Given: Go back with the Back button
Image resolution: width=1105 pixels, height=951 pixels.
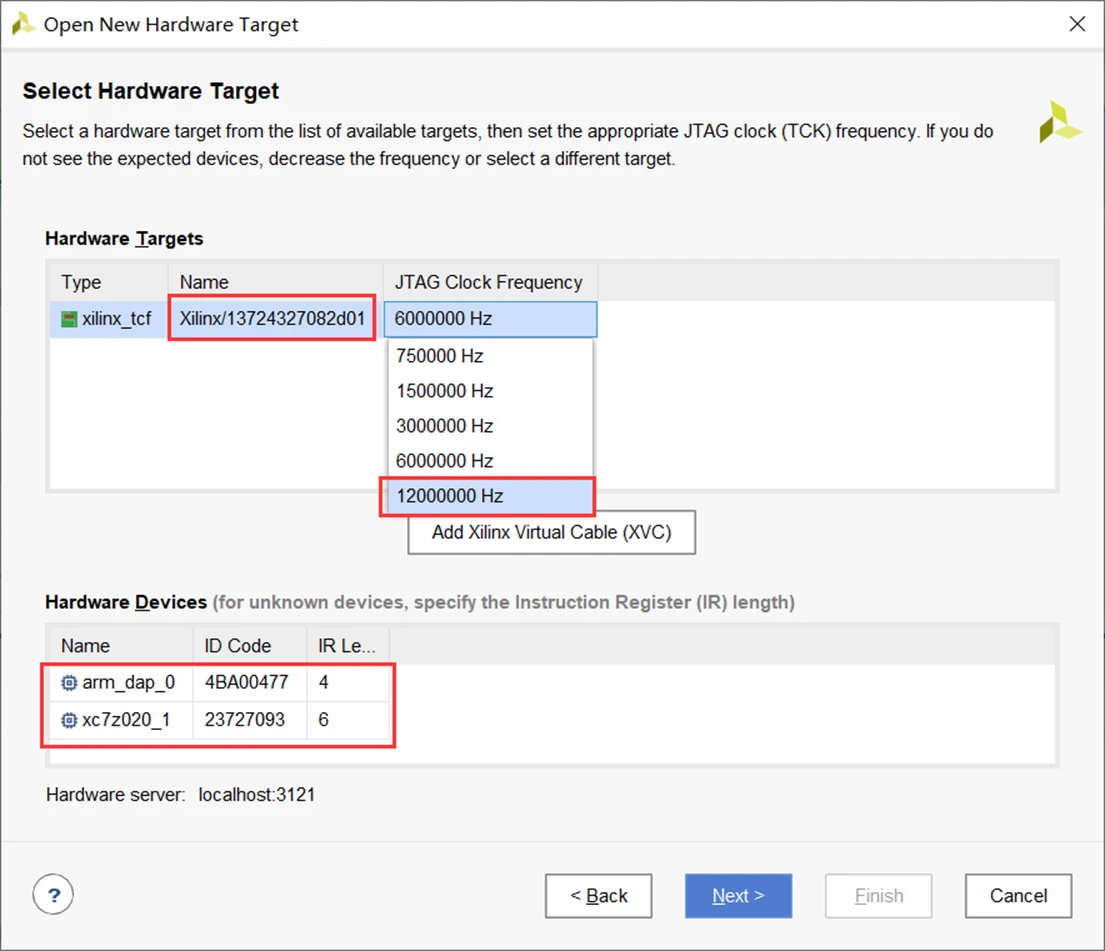Looking at the screenshot, I should point(598,896).
